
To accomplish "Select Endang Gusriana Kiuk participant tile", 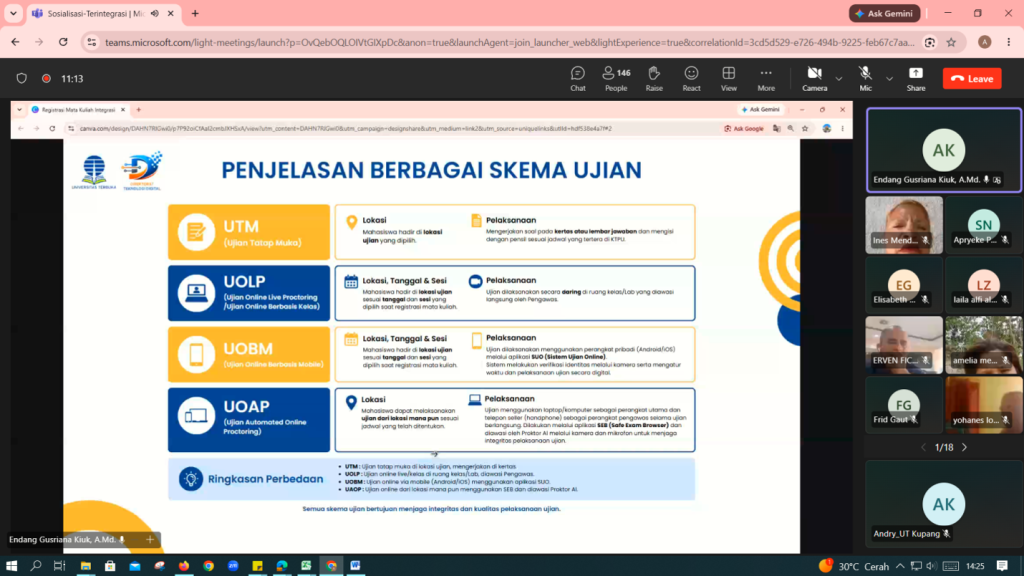I will pyautogui.click(x=944, y=150).
